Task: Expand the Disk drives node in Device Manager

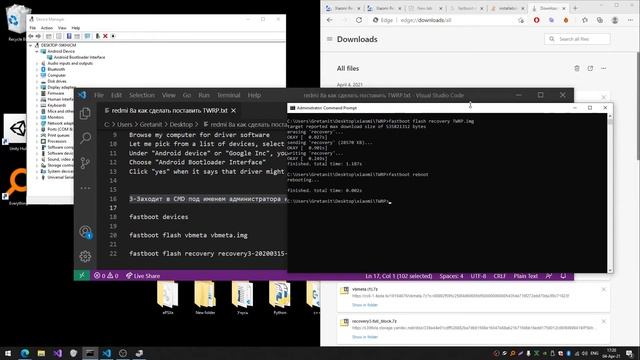Action: point(37,81)
